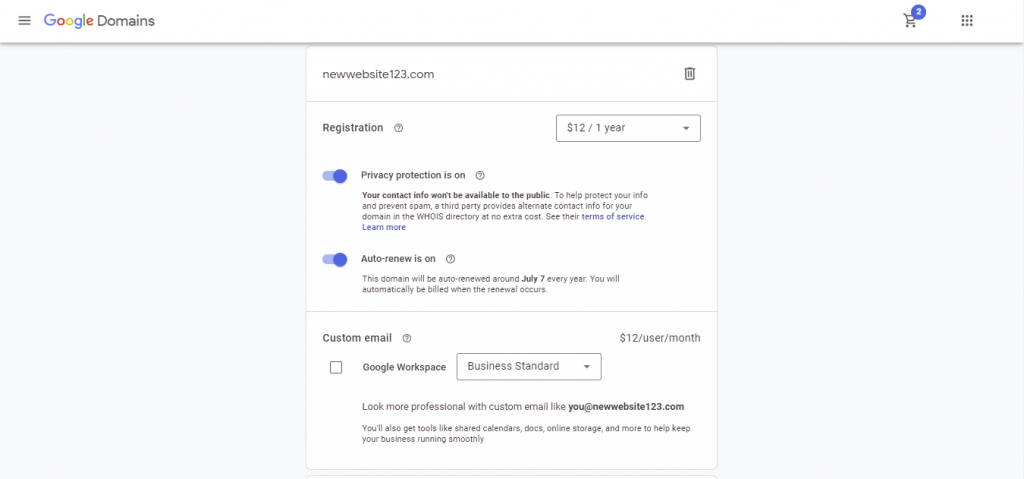Click the Learn more link
1024x479 pixels.
click(x=384, y=227)
